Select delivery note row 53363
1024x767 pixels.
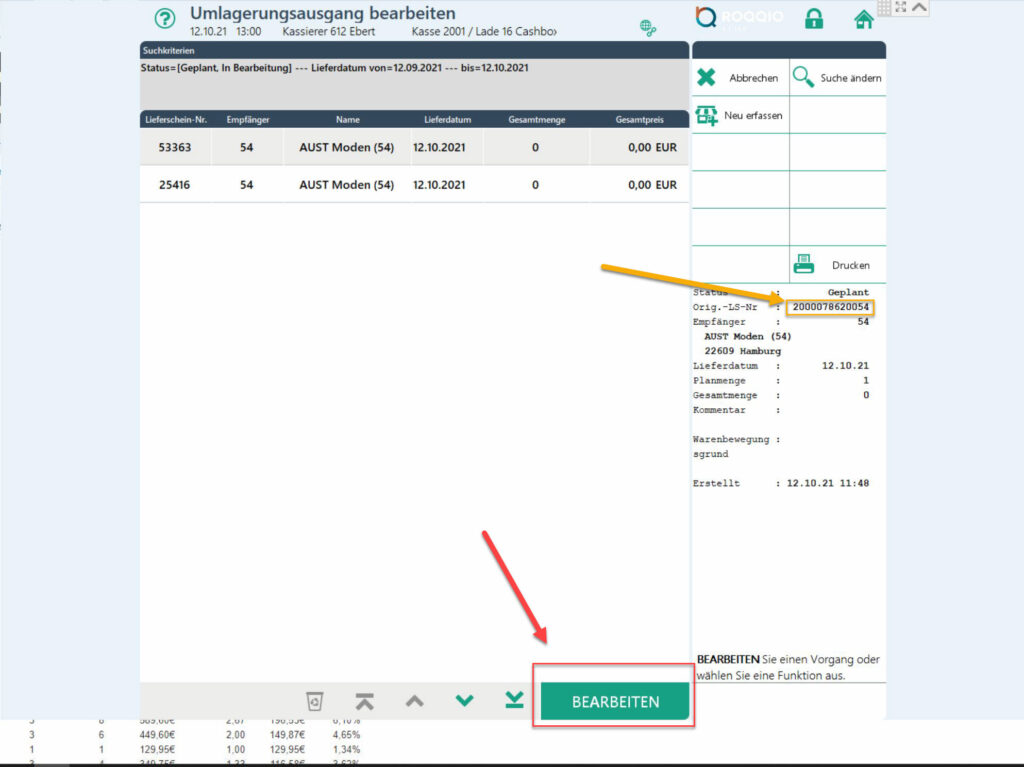coord(414,147)
